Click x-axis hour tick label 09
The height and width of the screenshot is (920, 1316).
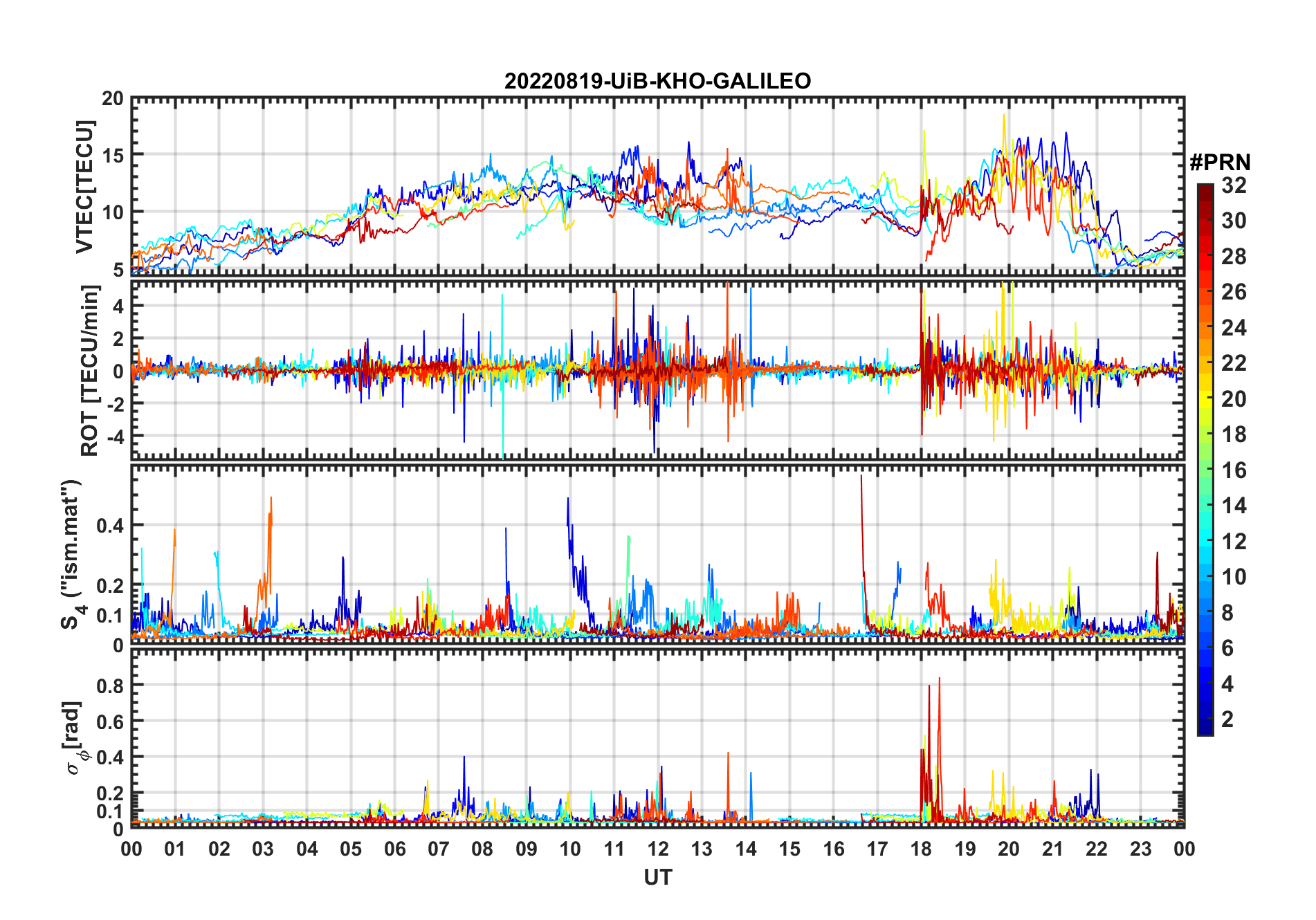click(x=527, y=849)
